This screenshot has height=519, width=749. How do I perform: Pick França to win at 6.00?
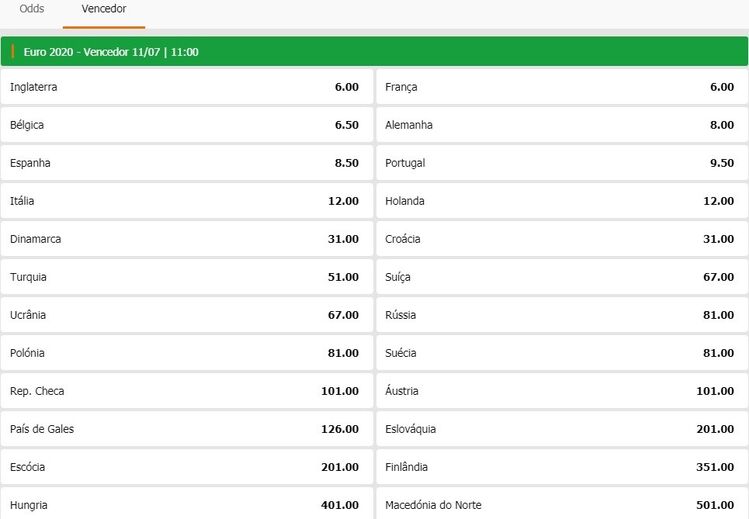pyautogui.click(x=561, y=87)
